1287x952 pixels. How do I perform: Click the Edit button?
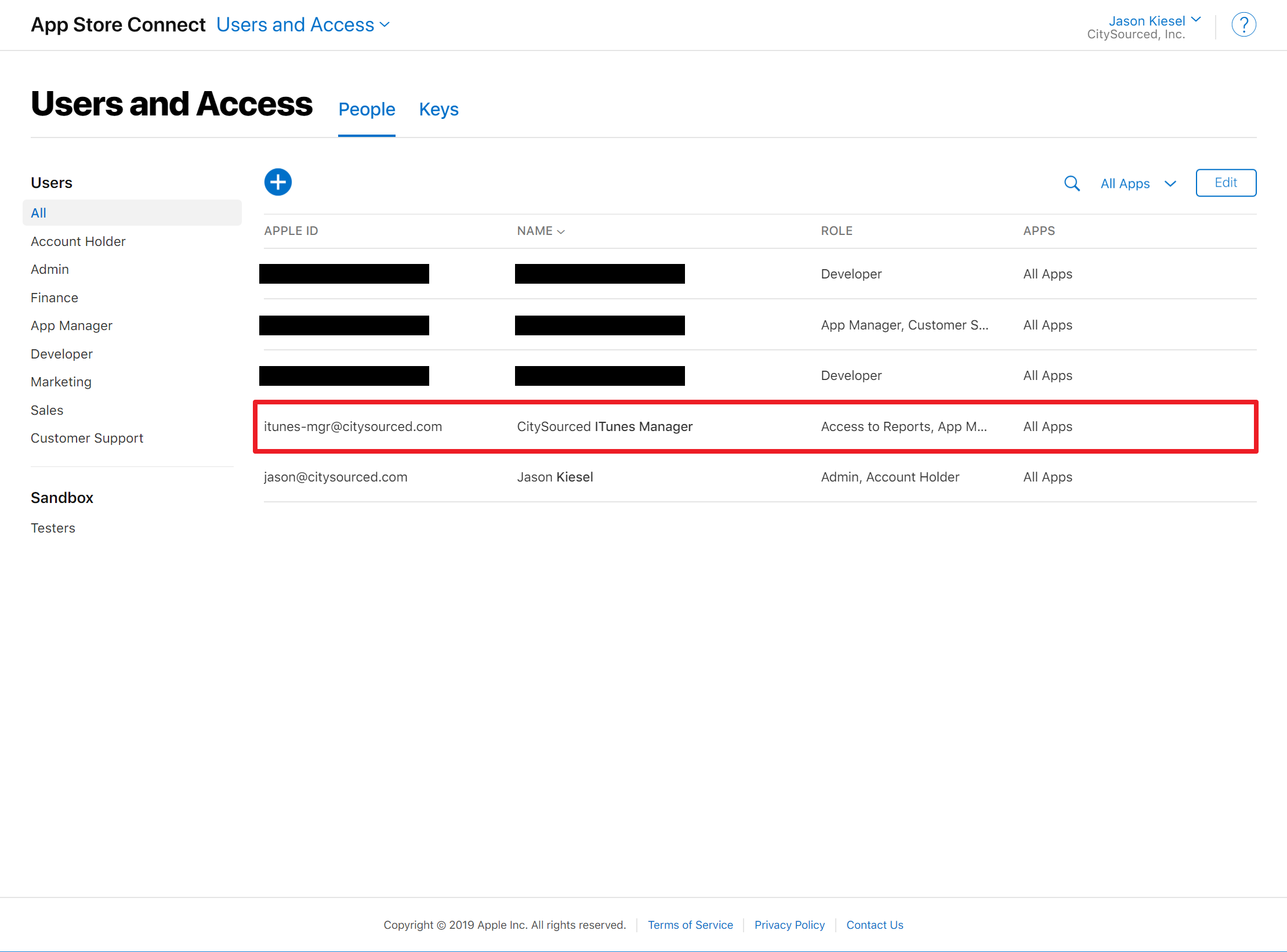click(1226, 183)
